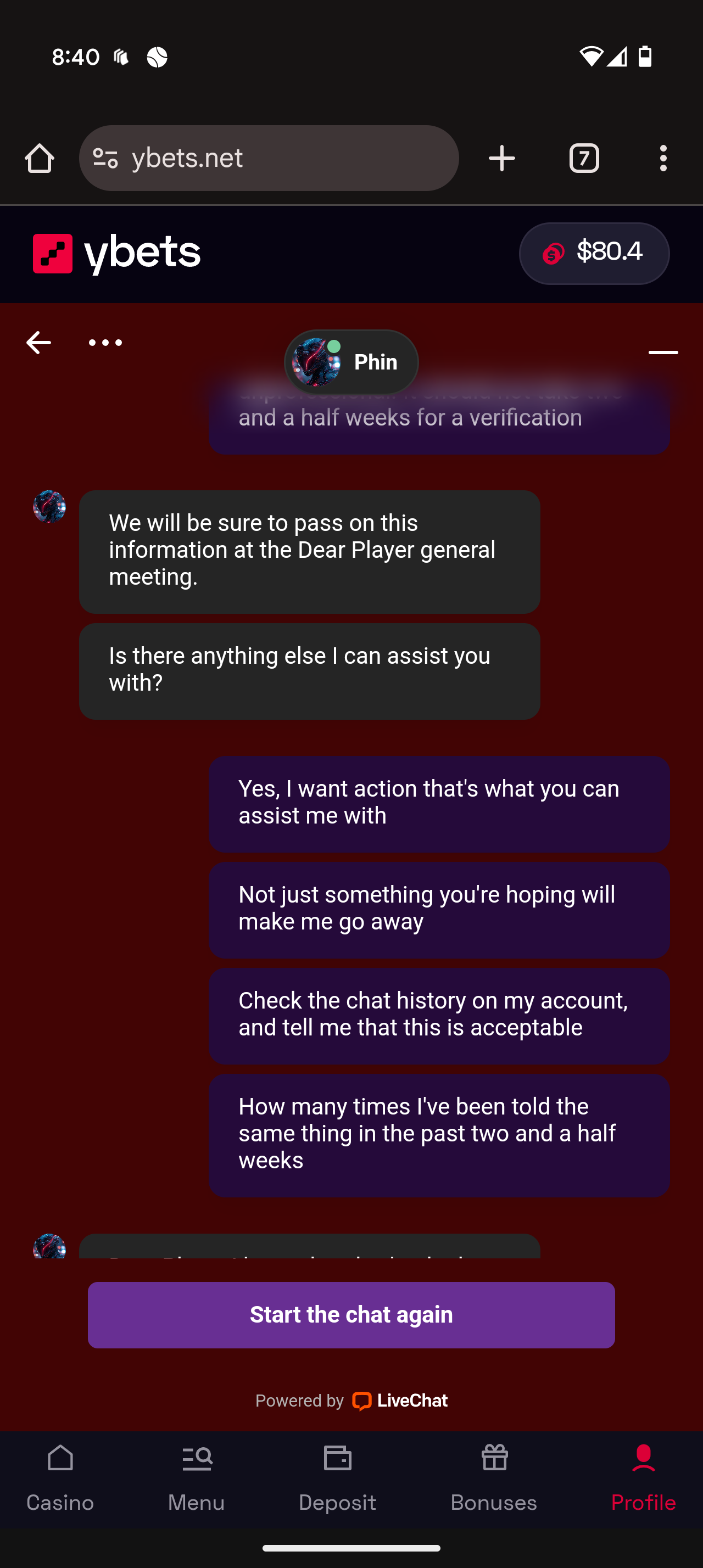Viewport: 703px width, 1568px height.
Task: Minimize the live chat window
Action: (663, 352)
